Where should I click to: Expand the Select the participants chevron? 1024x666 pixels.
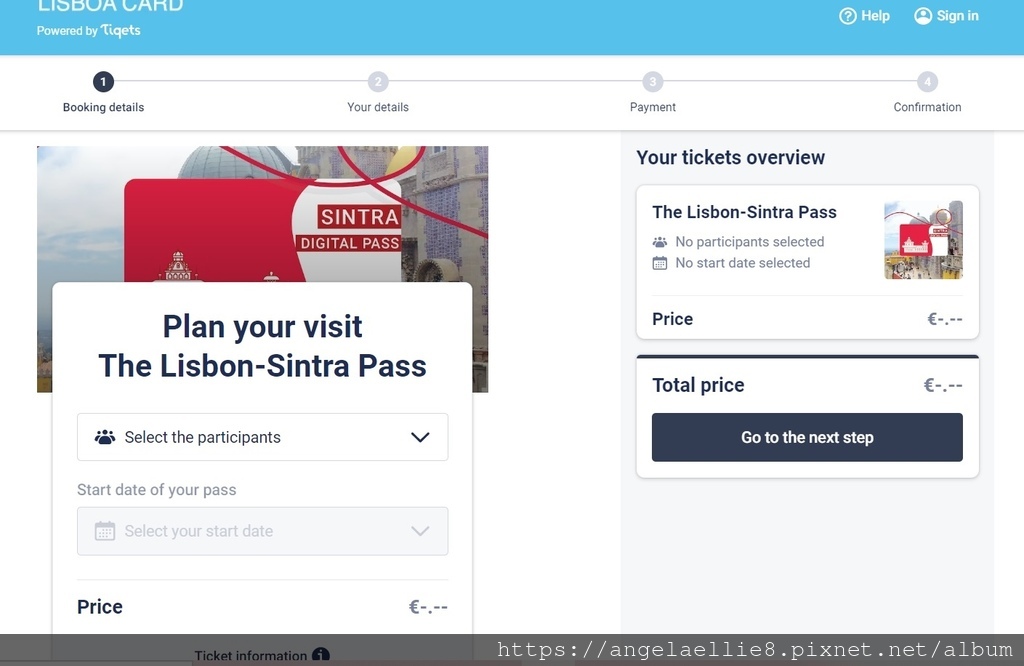tap(420, 437)
